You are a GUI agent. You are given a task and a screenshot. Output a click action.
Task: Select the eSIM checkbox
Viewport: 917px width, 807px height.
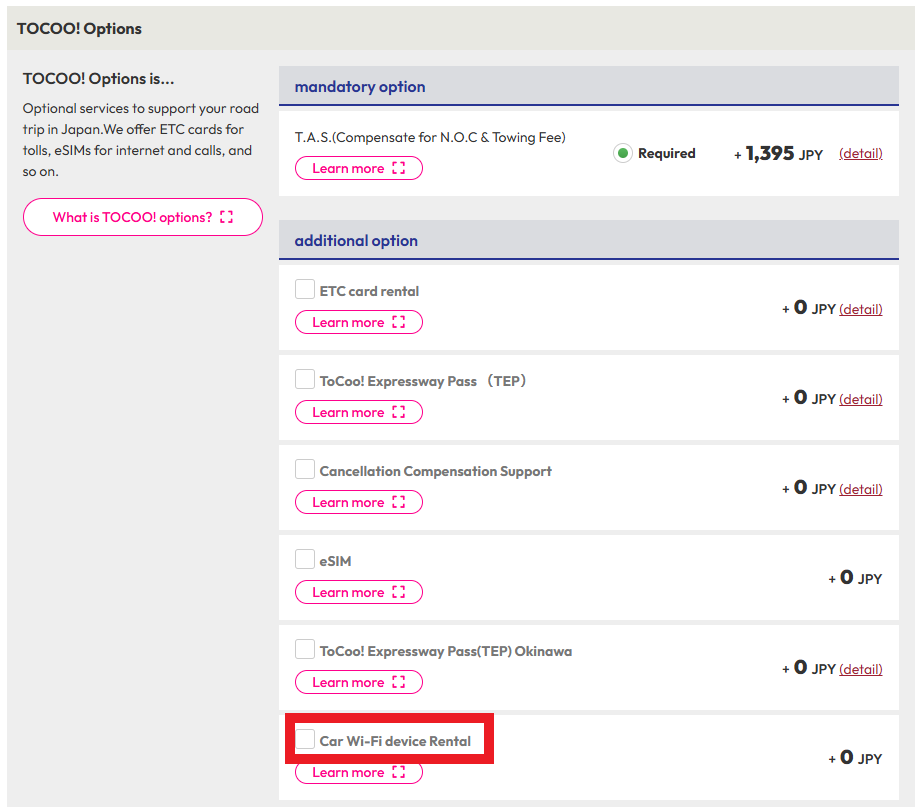coord(305,559)
